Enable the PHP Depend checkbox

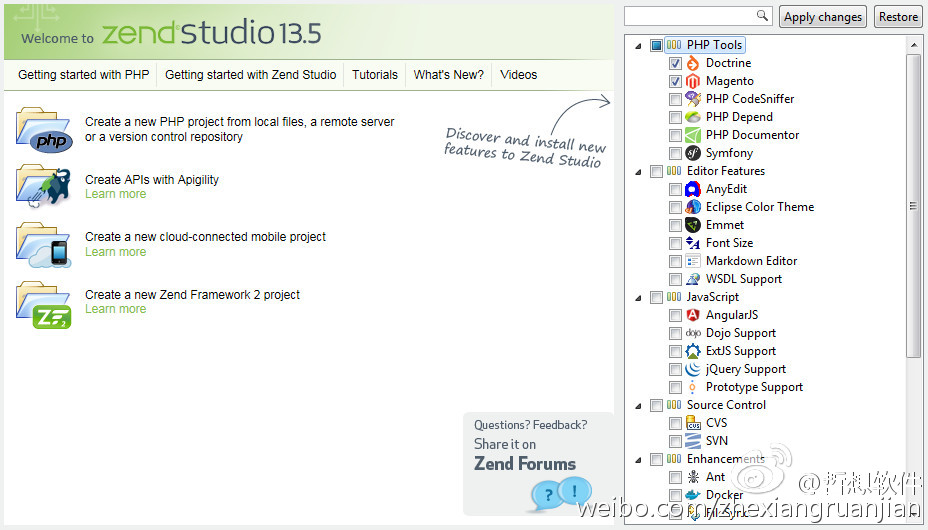pyautogui.click(x=675, y=117)
